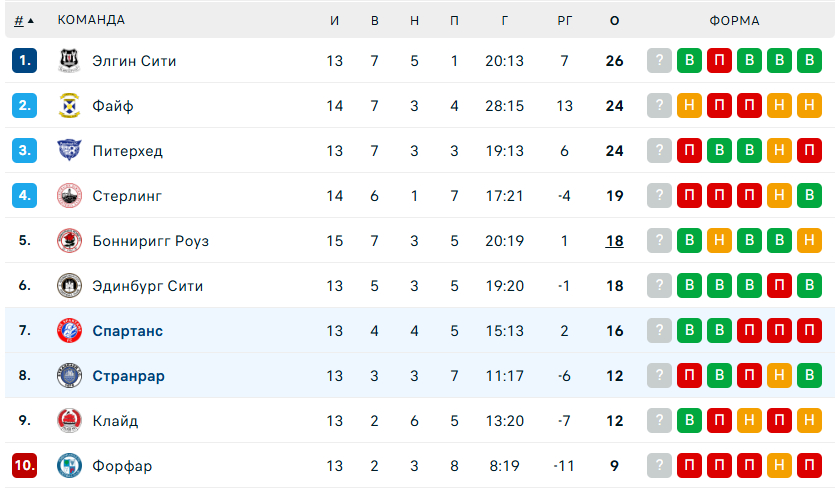Click the Эдинбург Сити crest icon
837x488 pixels.
69,286
